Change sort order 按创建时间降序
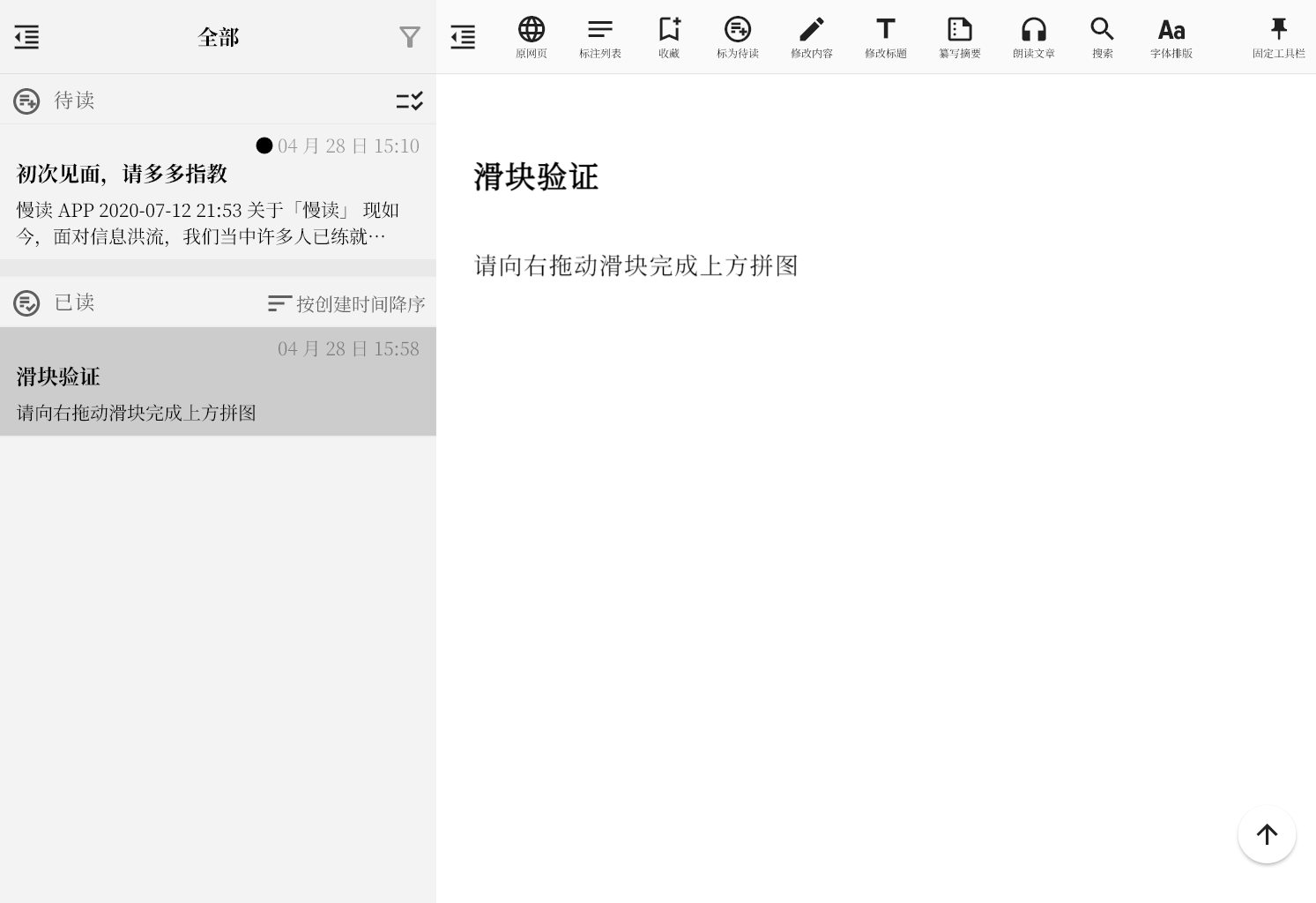Viewport: 1316px width, 903px height. click(347, 303)
